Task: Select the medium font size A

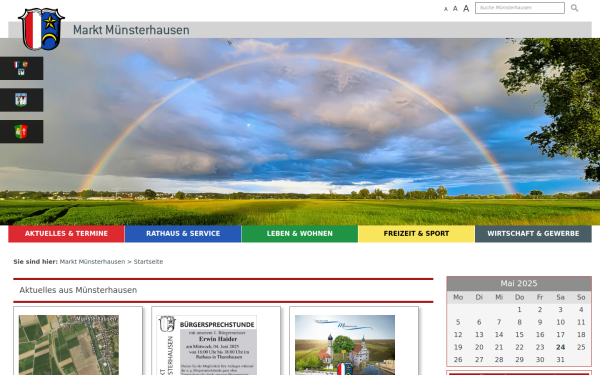Action: click(455, 8)
